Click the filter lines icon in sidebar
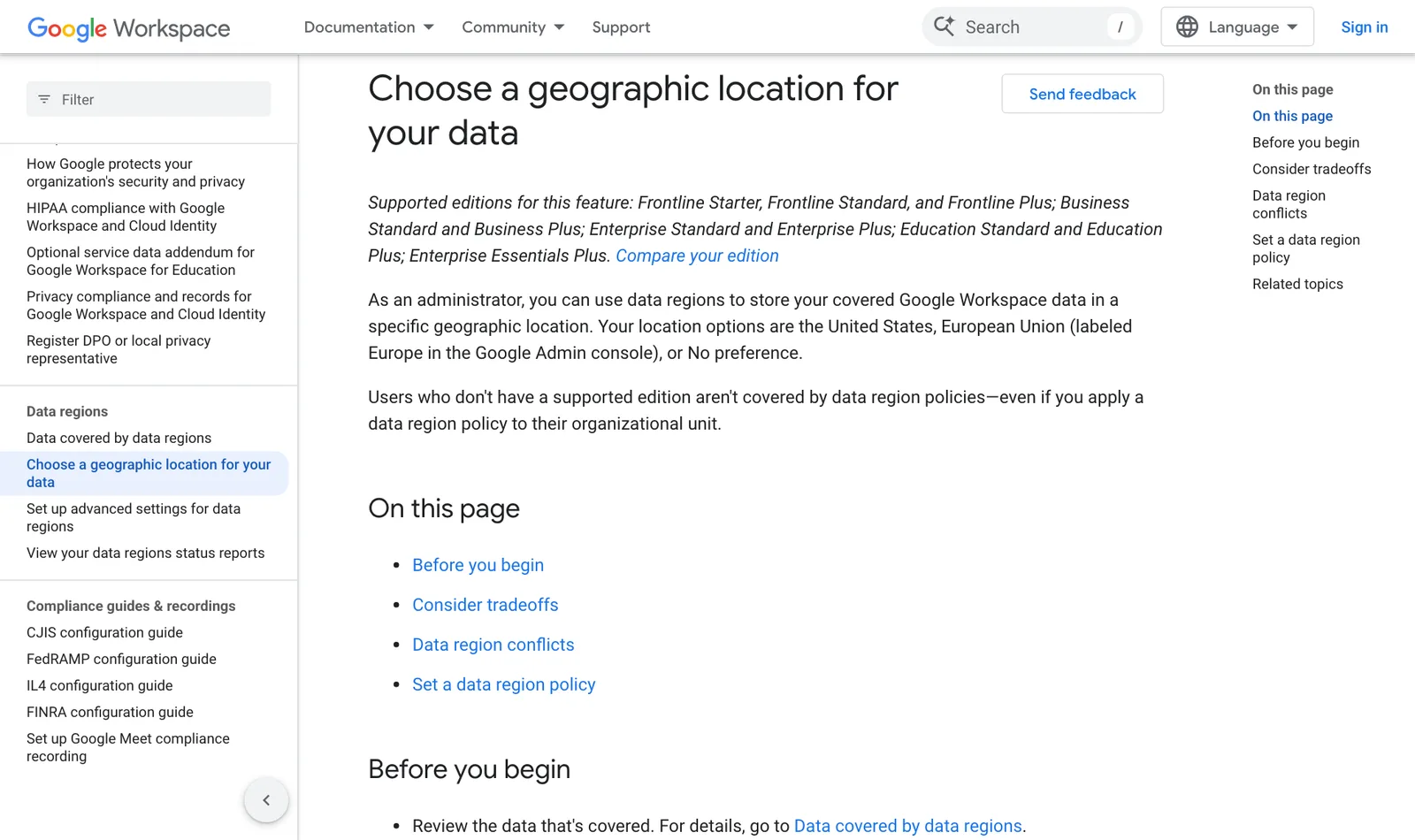The width and height of the screenshot is (1415, 840). (44, 99)
